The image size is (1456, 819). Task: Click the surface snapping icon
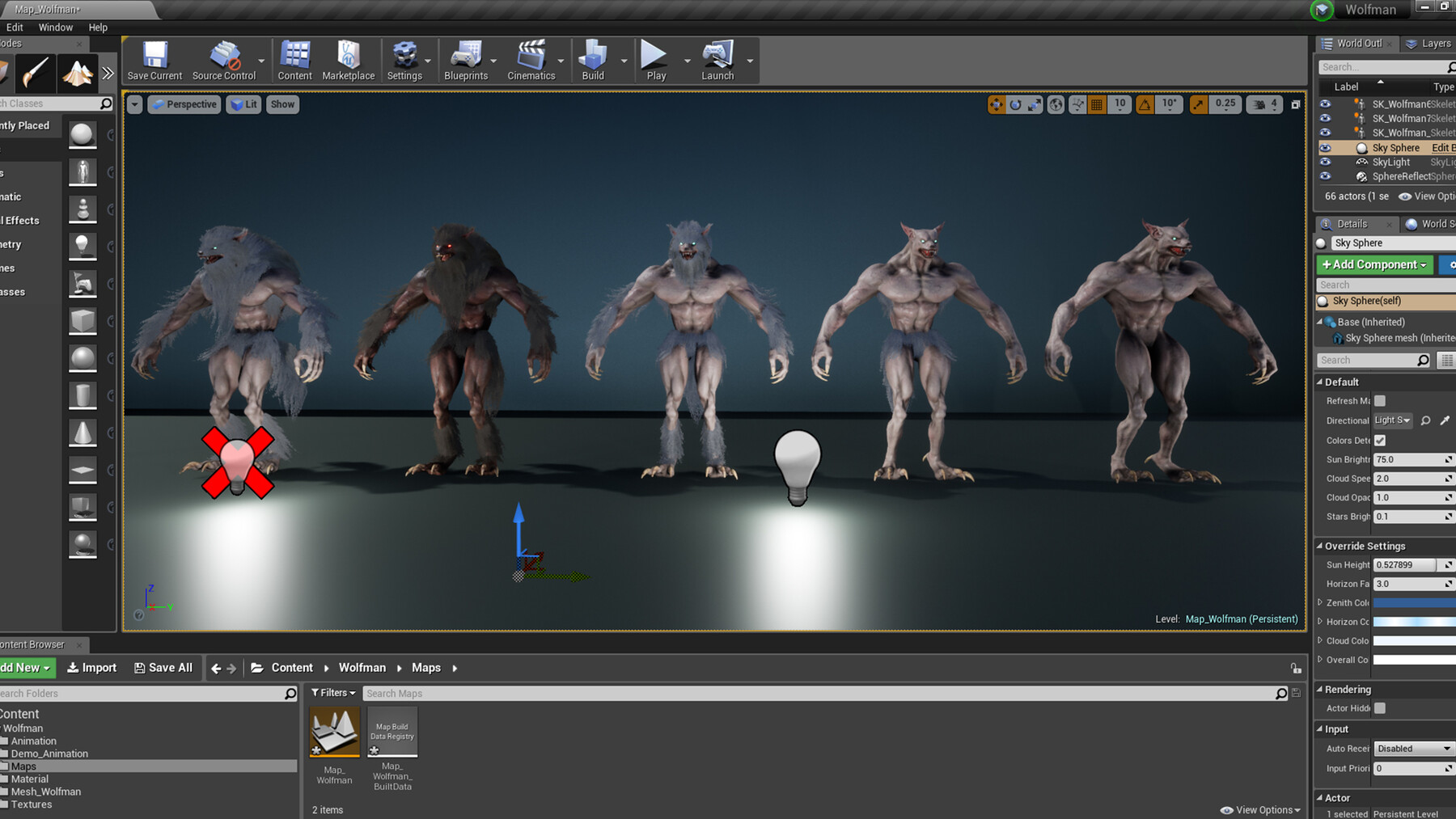[1077, 104]
